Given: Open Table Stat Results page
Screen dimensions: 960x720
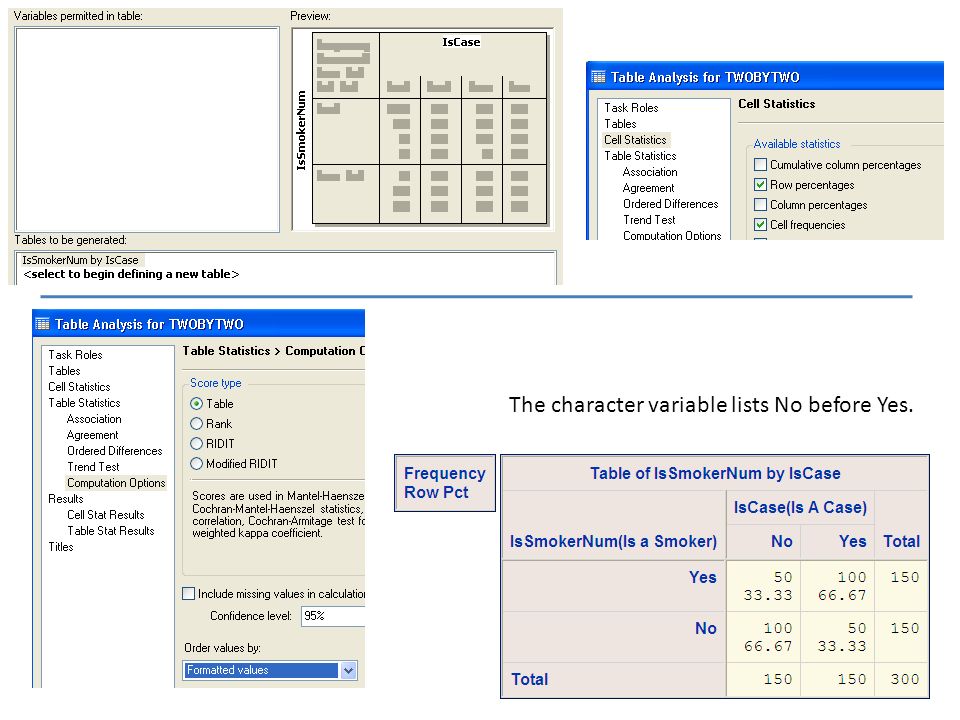Looking at the screenshot, I should click(x=111, y=530).
